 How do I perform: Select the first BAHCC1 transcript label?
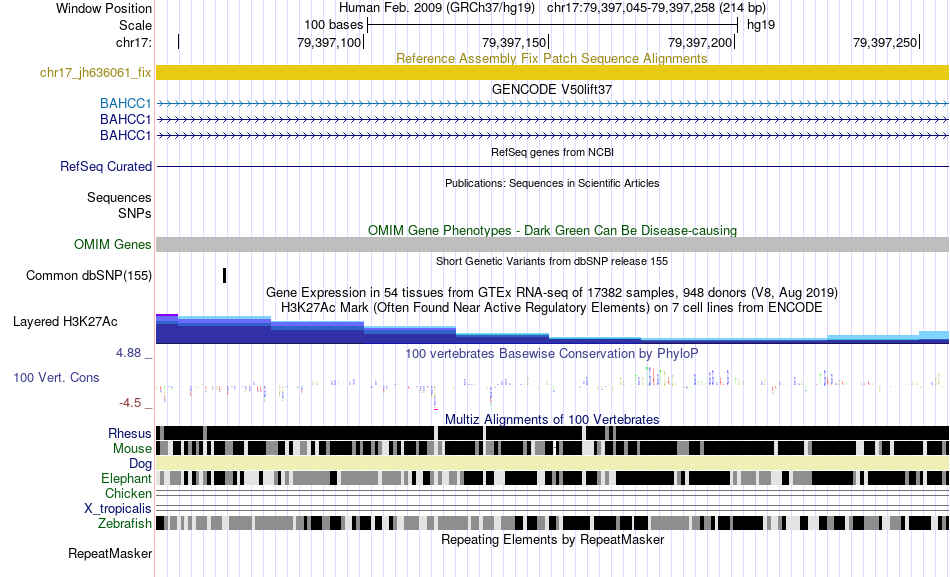click(125, 104)
